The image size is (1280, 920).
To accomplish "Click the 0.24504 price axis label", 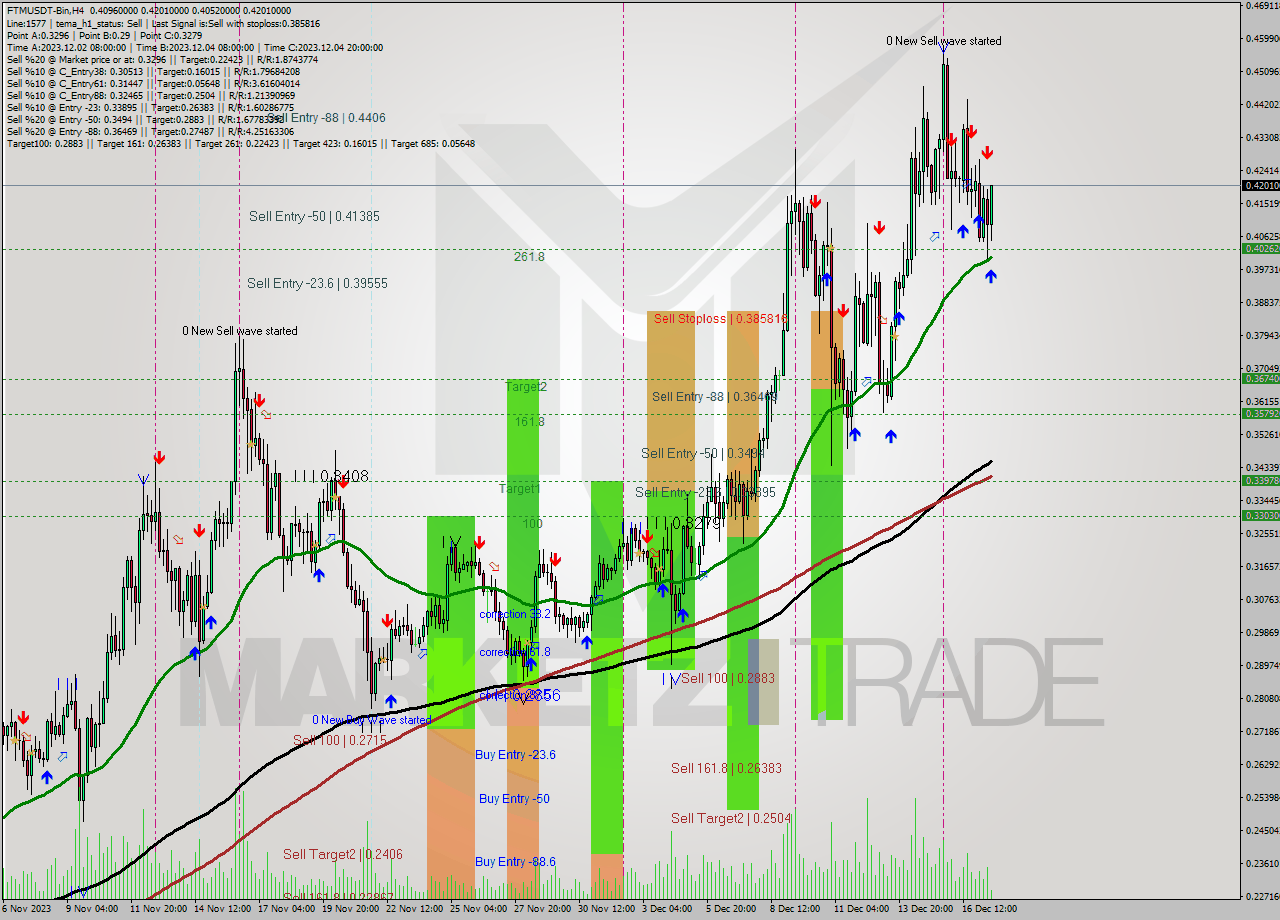I will point(1262,830).
